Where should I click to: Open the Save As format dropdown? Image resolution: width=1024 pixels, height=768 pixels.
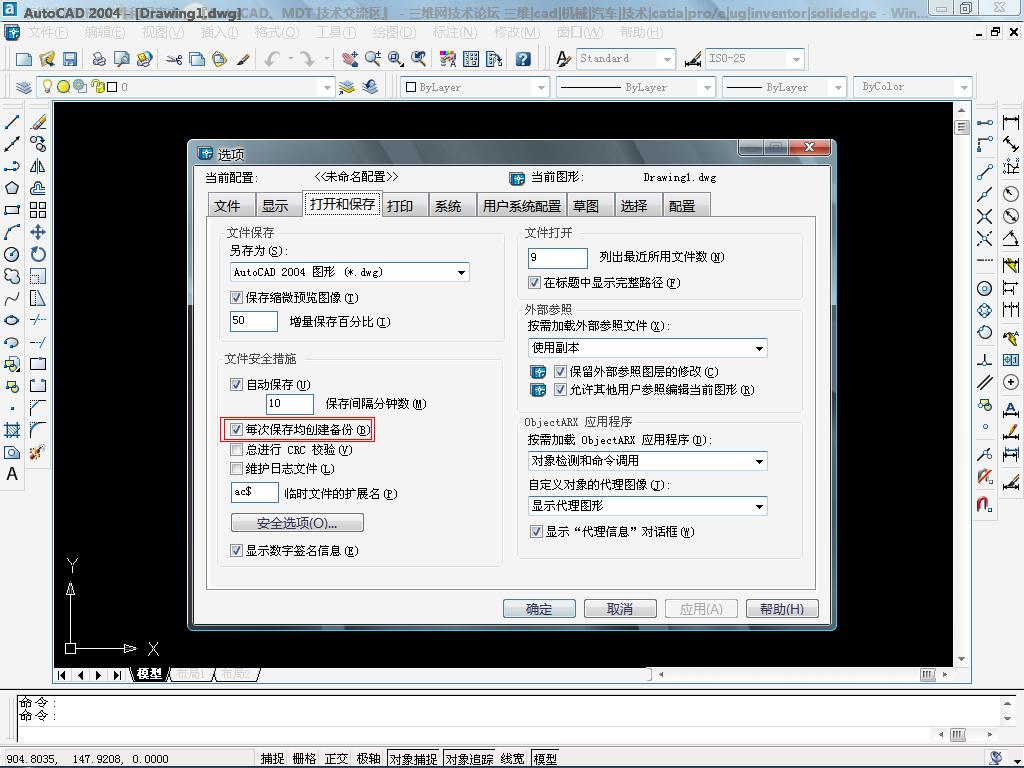[461, 272]
